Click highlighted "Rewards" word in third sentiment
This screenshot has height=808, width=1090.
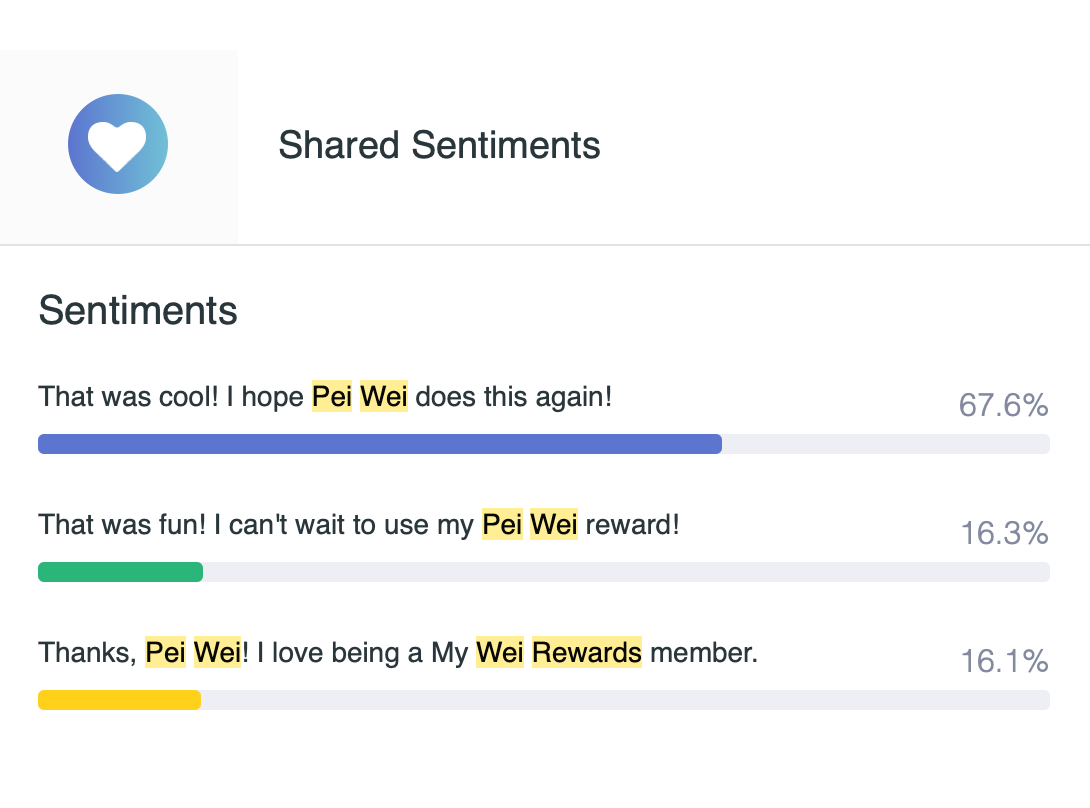point(587,653)
